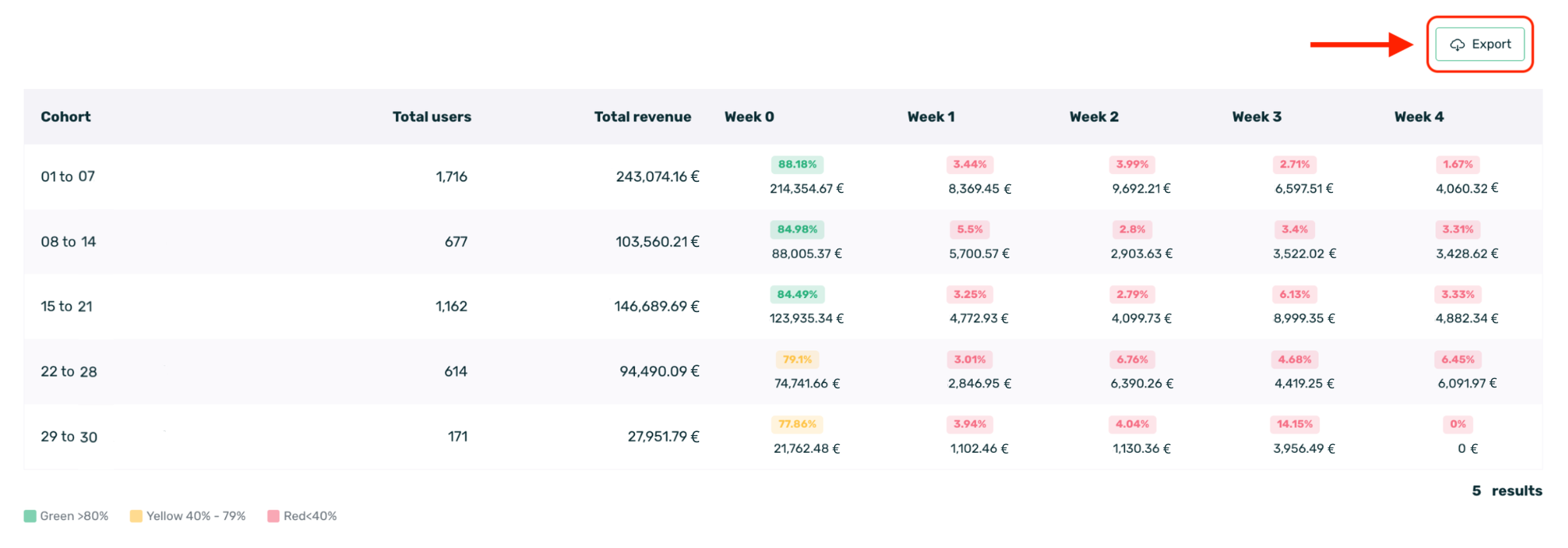The image size is (1568, 548).
Task: Select the 22 to 28 cohort row
Action: coord(69,372)
